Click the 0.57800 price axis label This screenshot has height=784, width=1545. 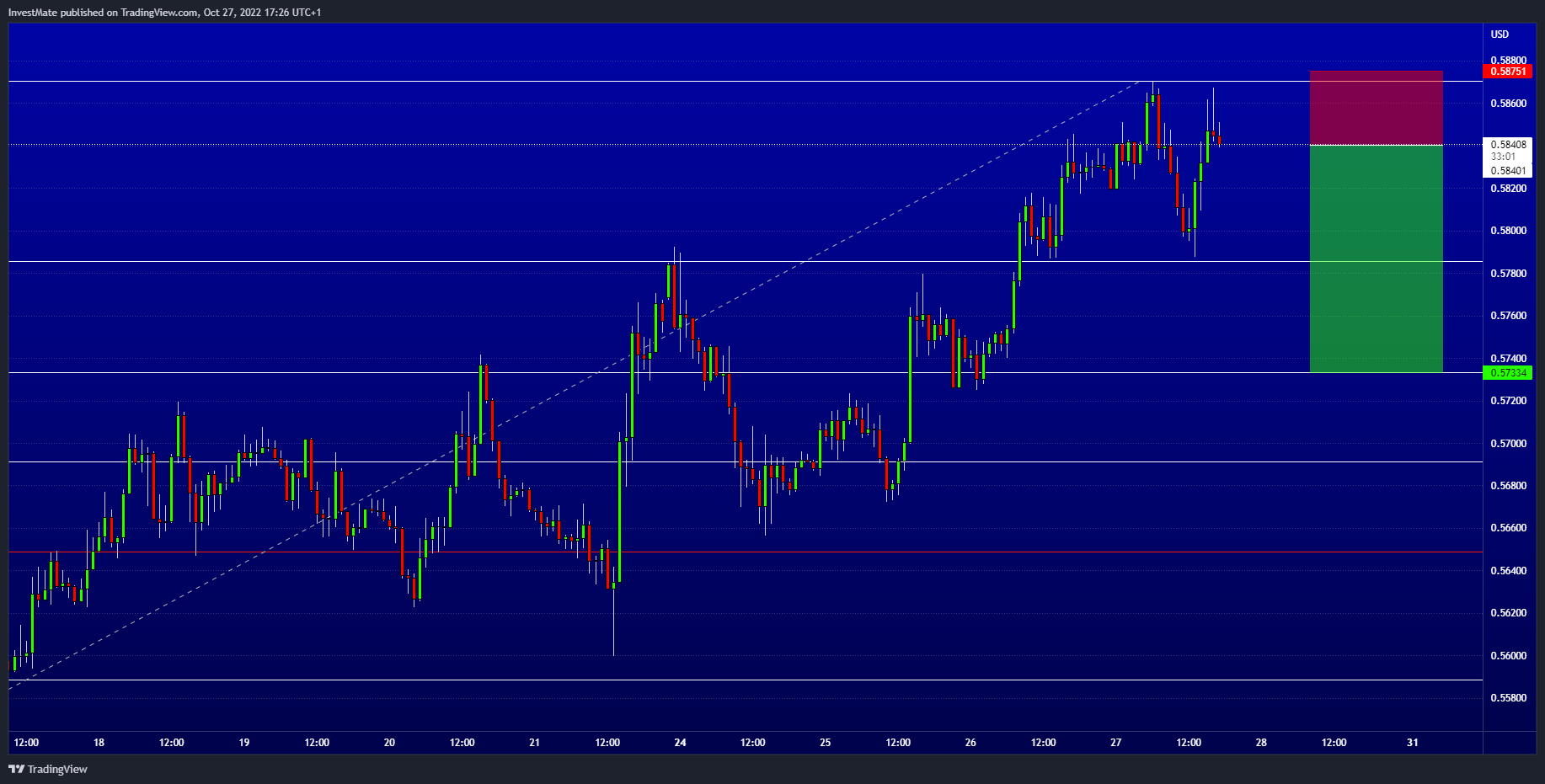tap(1508, 274)
